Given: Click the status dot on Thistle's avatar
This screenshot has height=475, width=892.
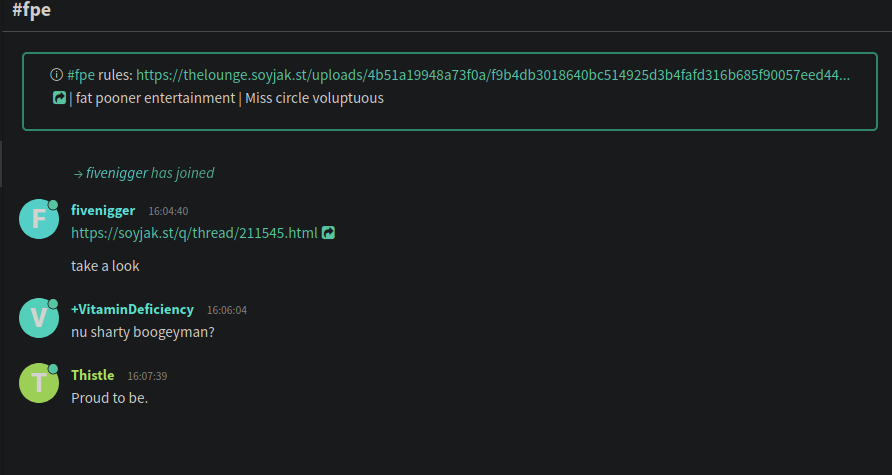Looking at the screenshot, I should coord(53,370).
